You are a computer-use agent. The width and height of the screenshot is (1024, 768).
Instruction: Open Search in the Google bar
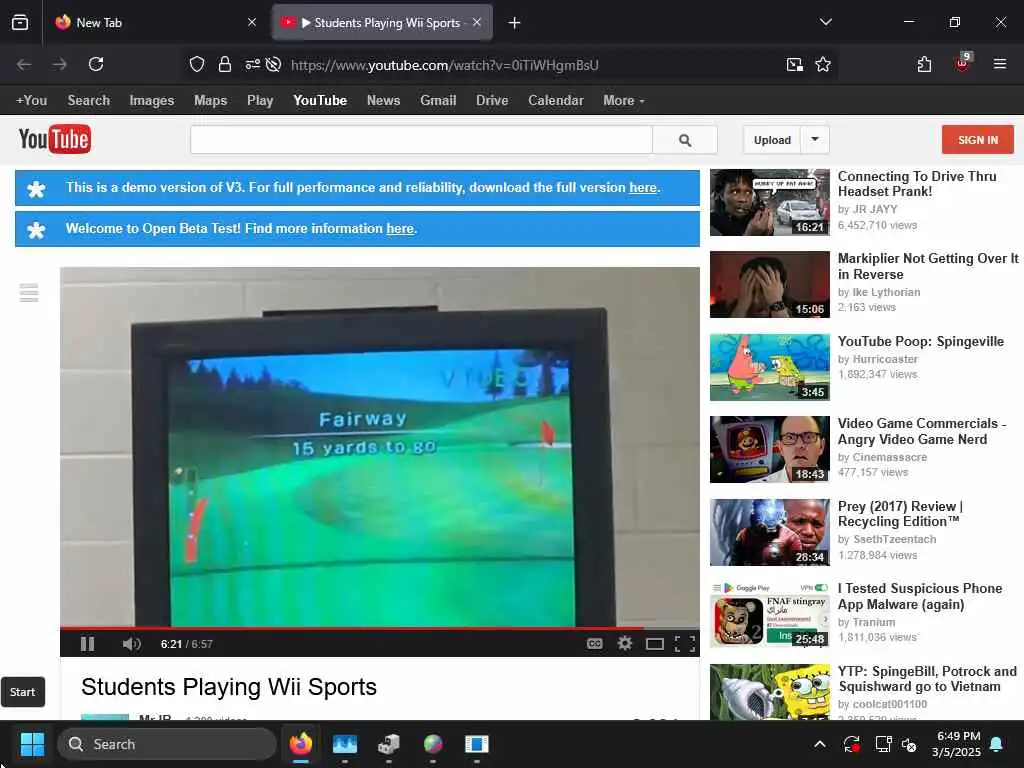89,101
